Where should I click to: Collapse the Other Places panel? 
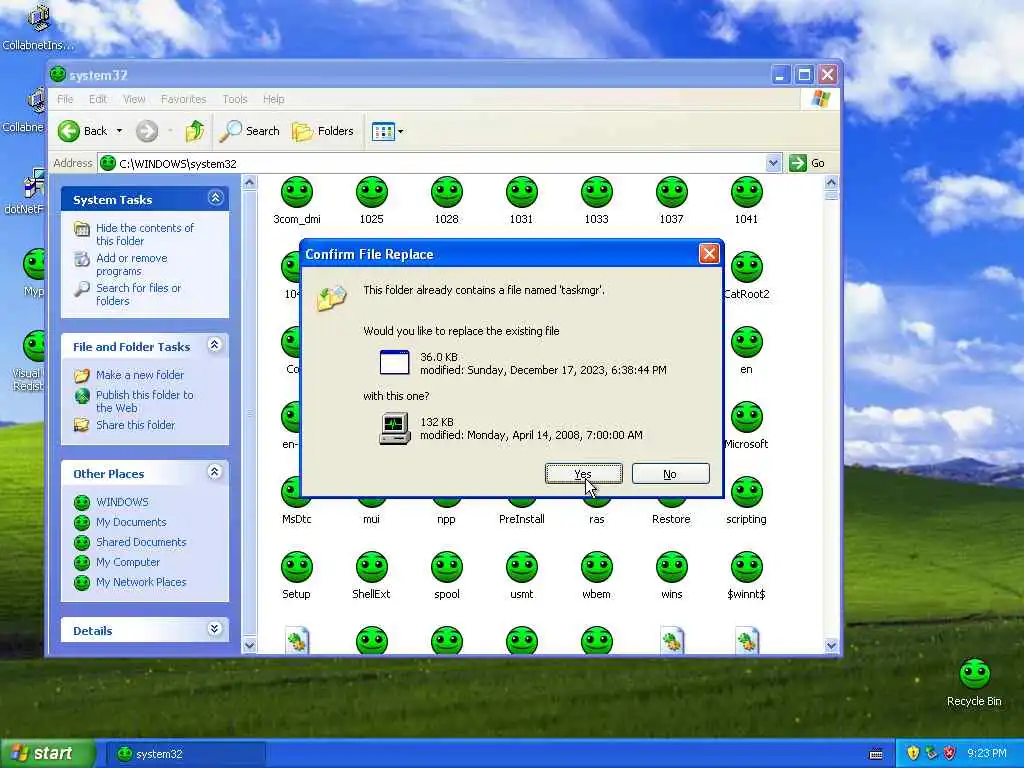pyautogui.click(x=214, y=472)
